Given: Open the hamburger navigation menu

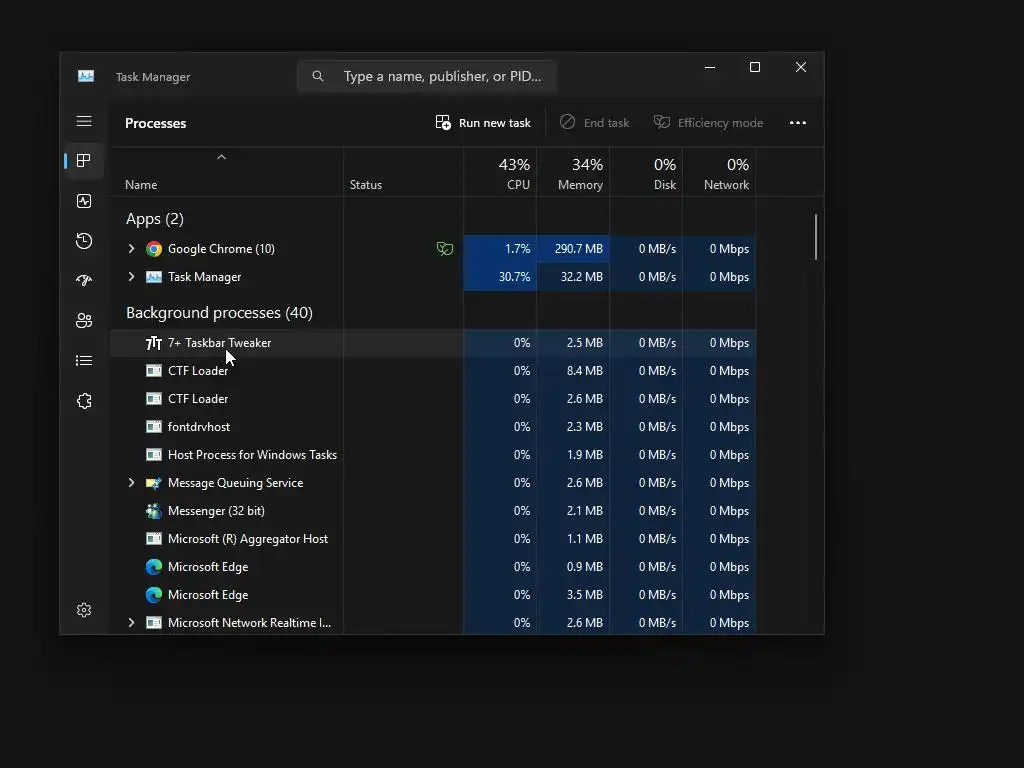Looking at the screenshot, I should click(x=84, y=121).
